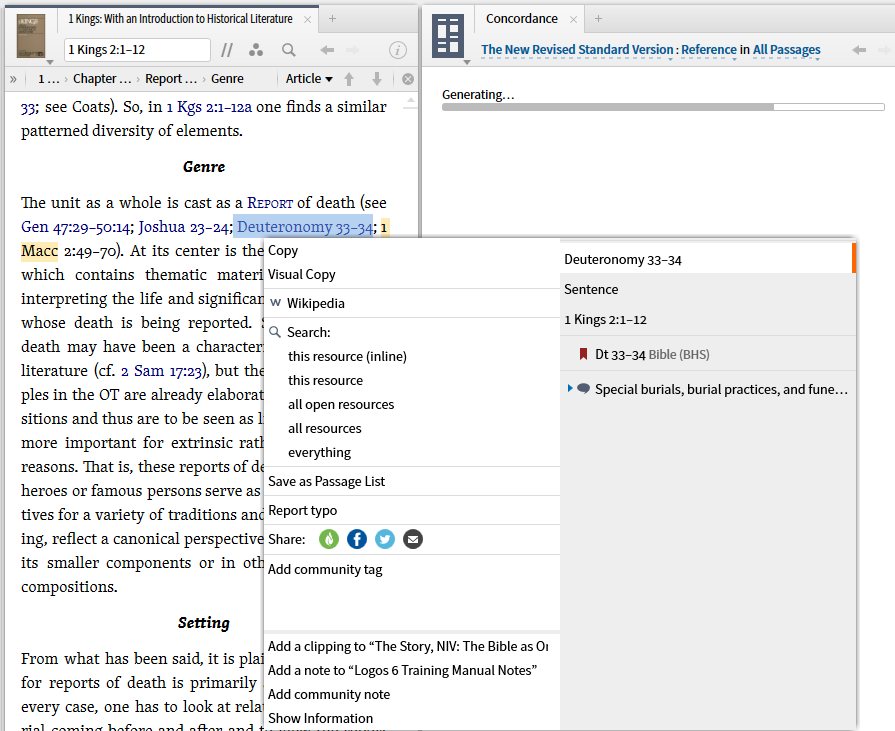Share on Facebook icon

click(357, 539)
